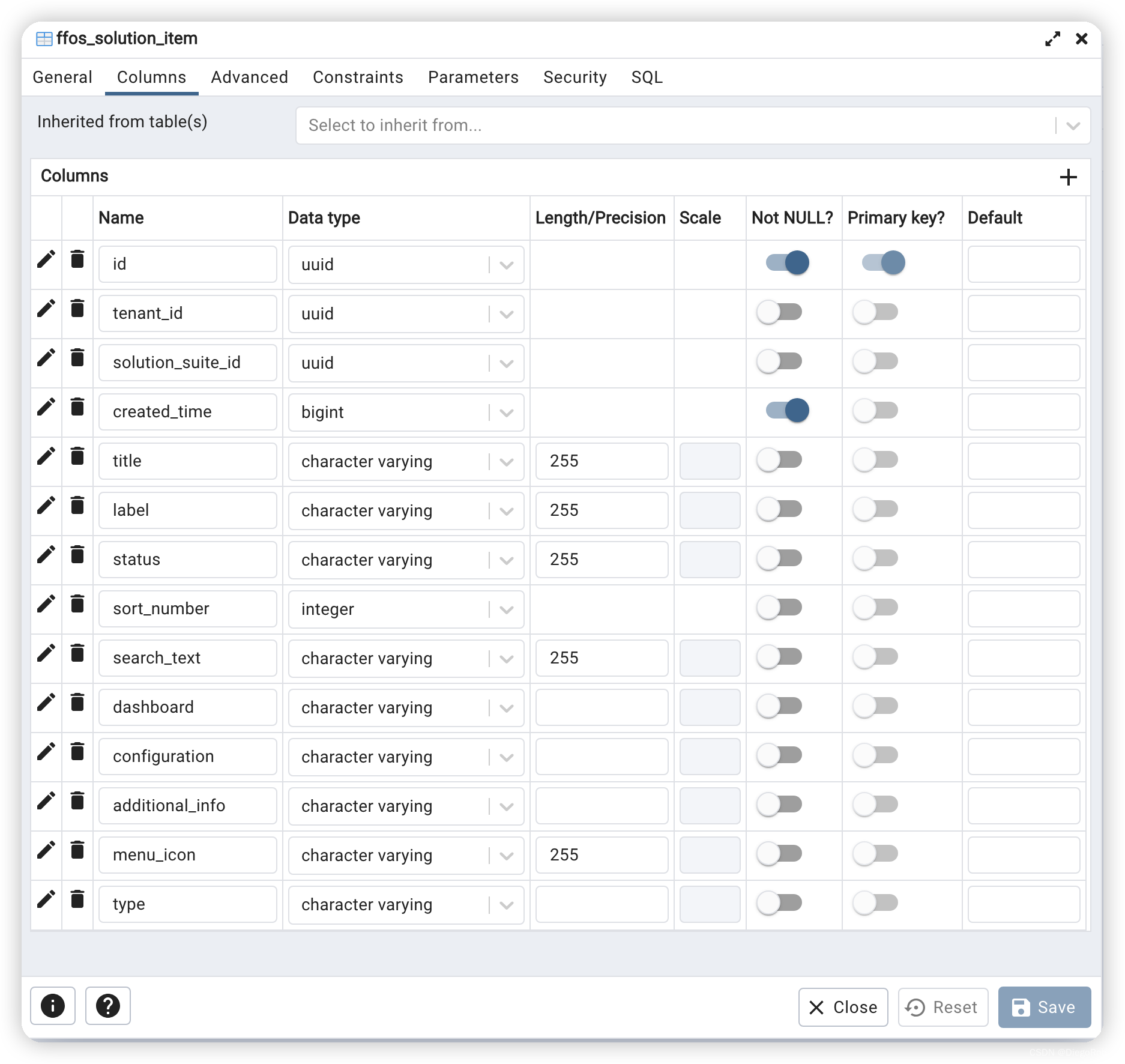The height and width of the screenshot is (1064, 1125).
Task: Toggle Not NULL for id column
Action: (788, 262)
